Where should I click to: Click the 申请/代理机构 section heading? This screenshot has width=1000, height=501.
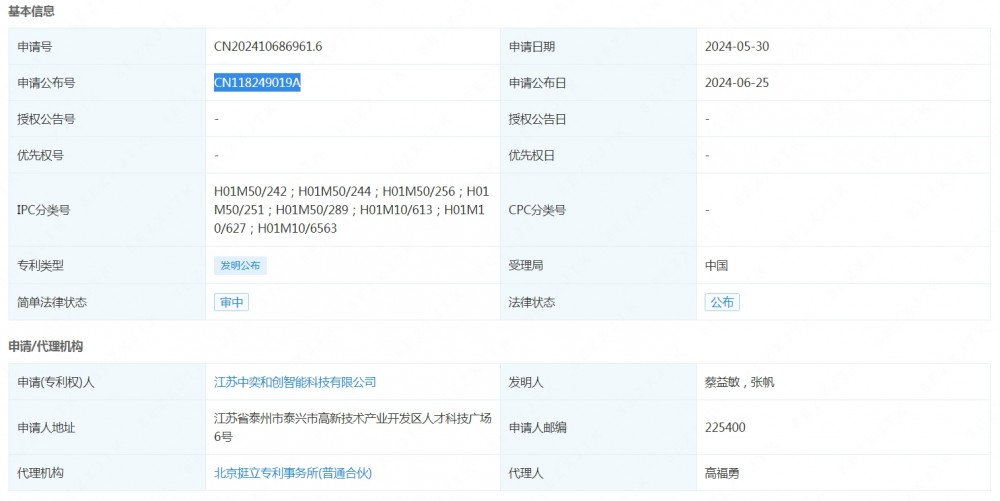[x=45, y=346]
